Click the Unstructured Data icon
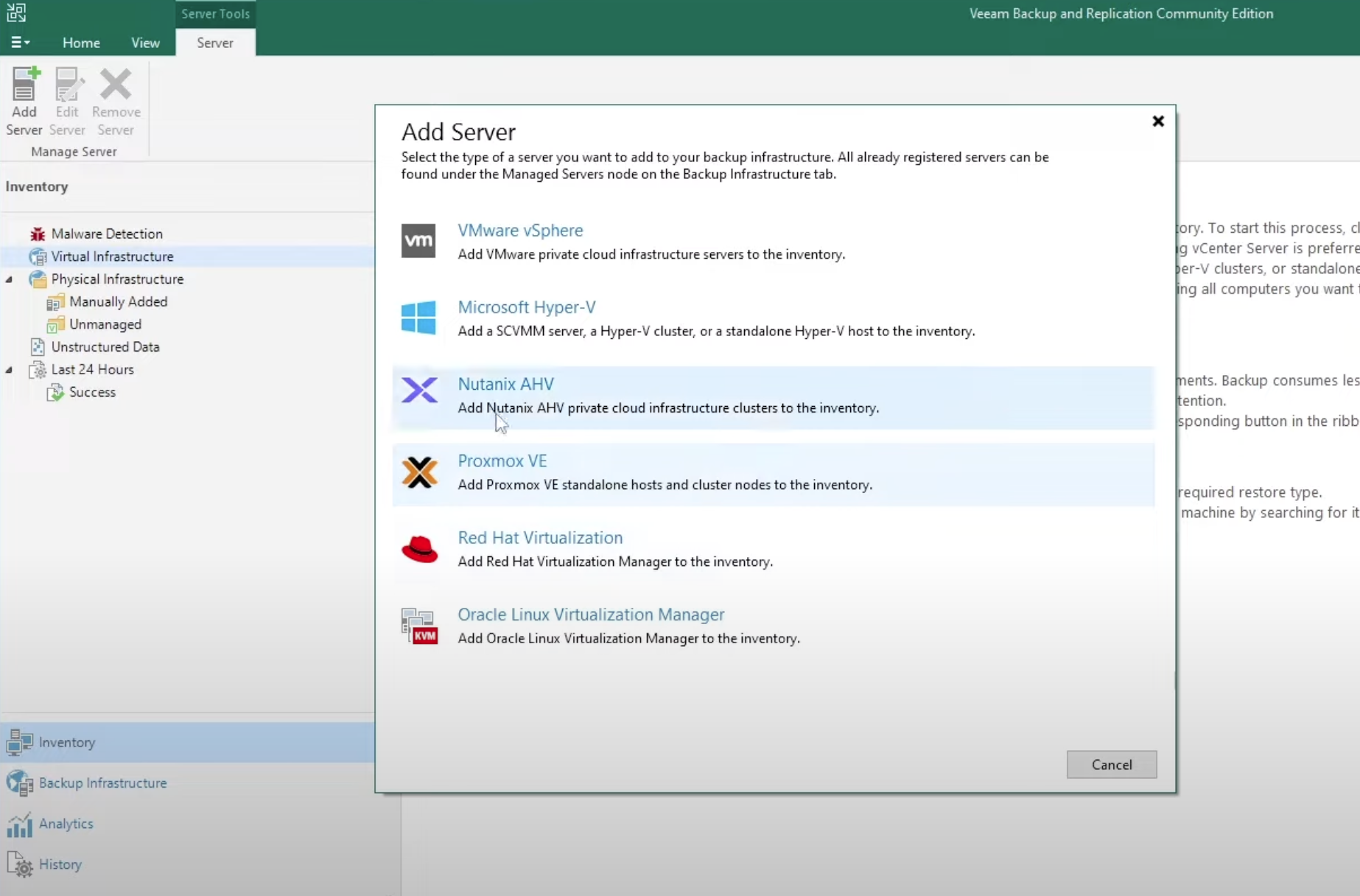This screenshot has height=896, width=1360. (38, 347)
